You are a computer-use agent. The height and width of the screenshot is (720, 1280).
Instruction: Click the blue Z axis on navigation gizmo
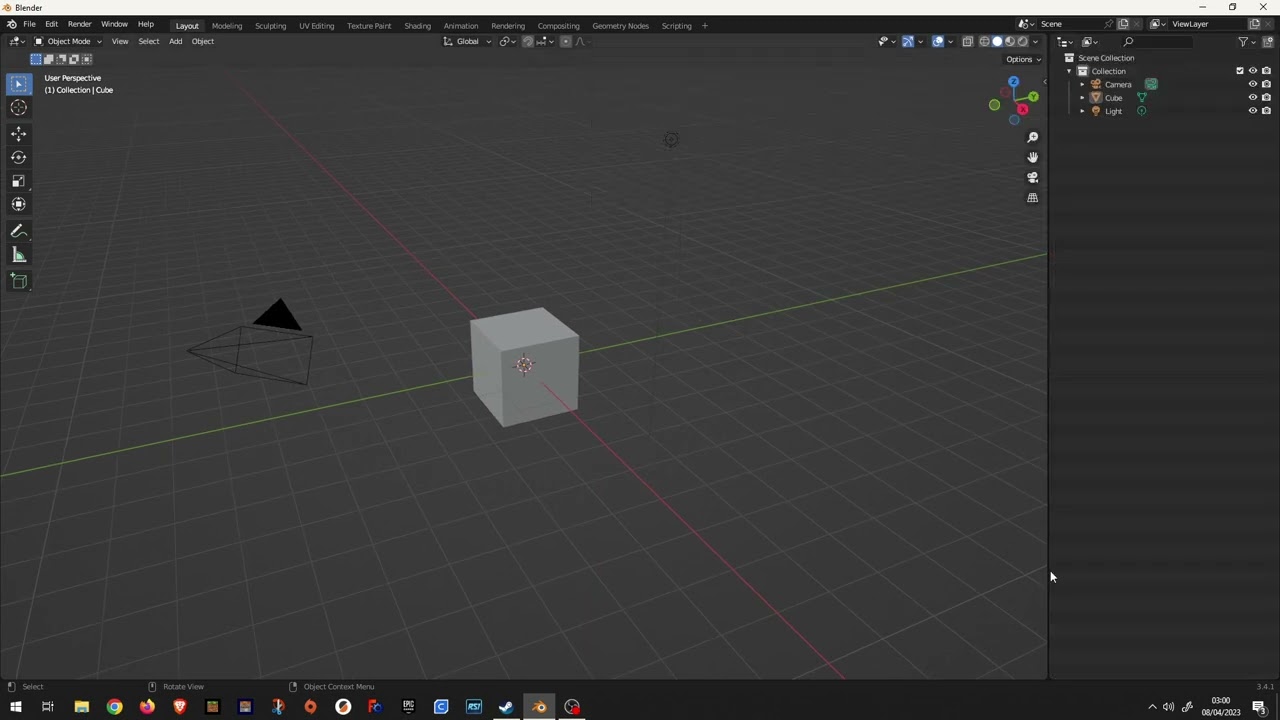1014,82
